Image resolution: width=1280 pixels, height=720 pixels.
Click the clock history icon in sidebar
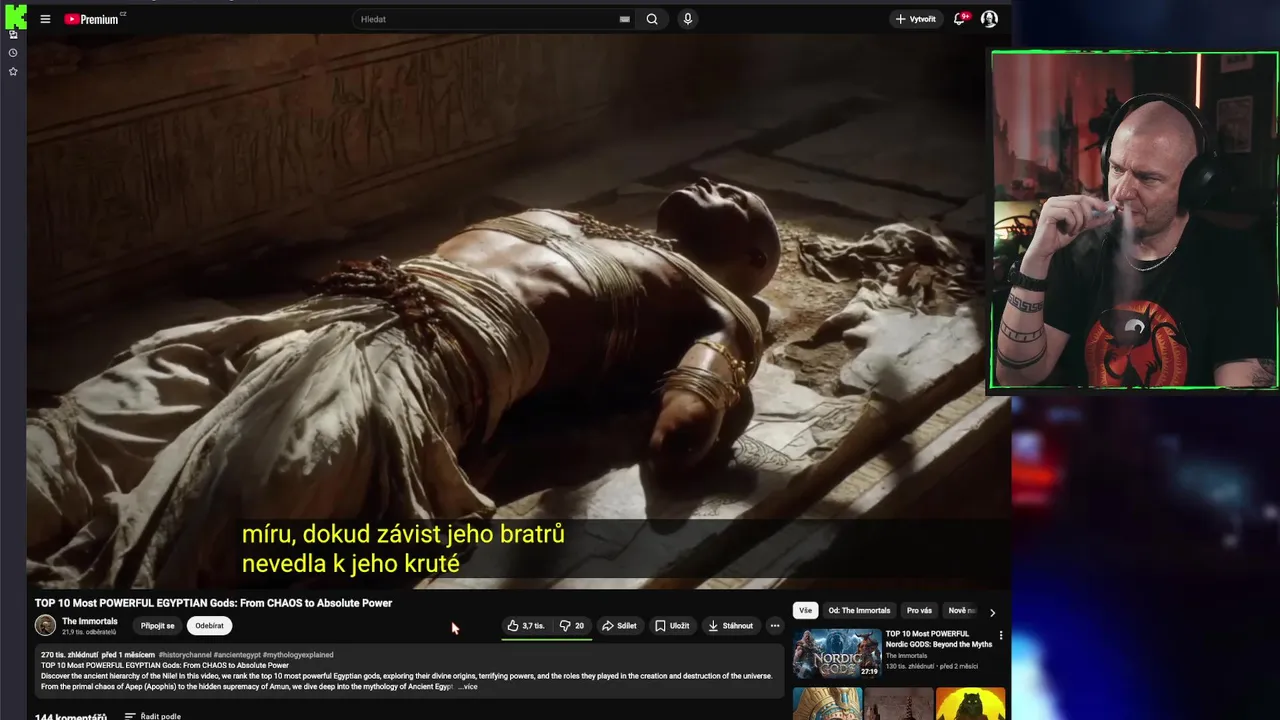13,53
